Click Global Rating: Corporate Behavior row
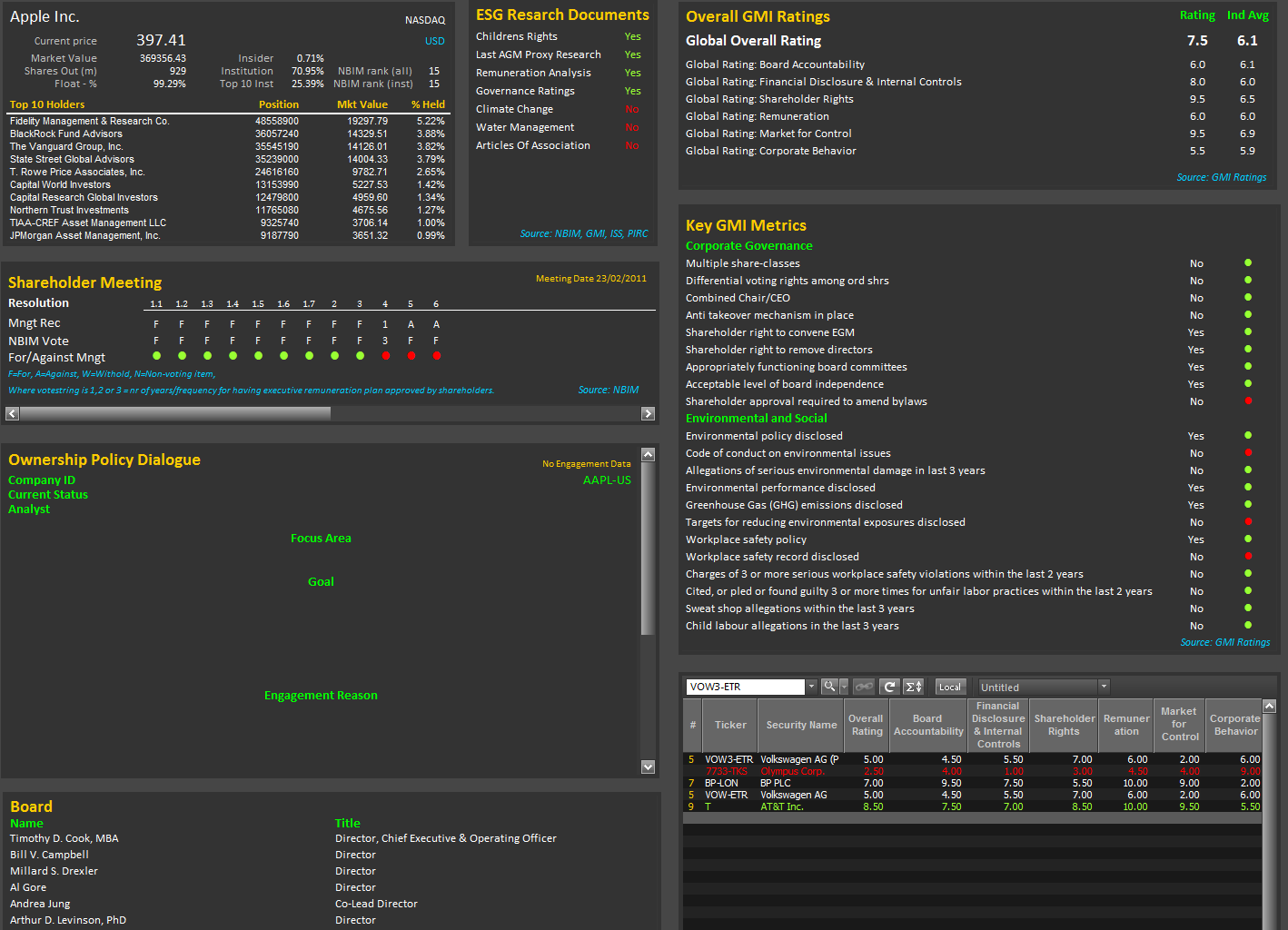The width and height of the screenshot is (1288, 930). point(972,151)
